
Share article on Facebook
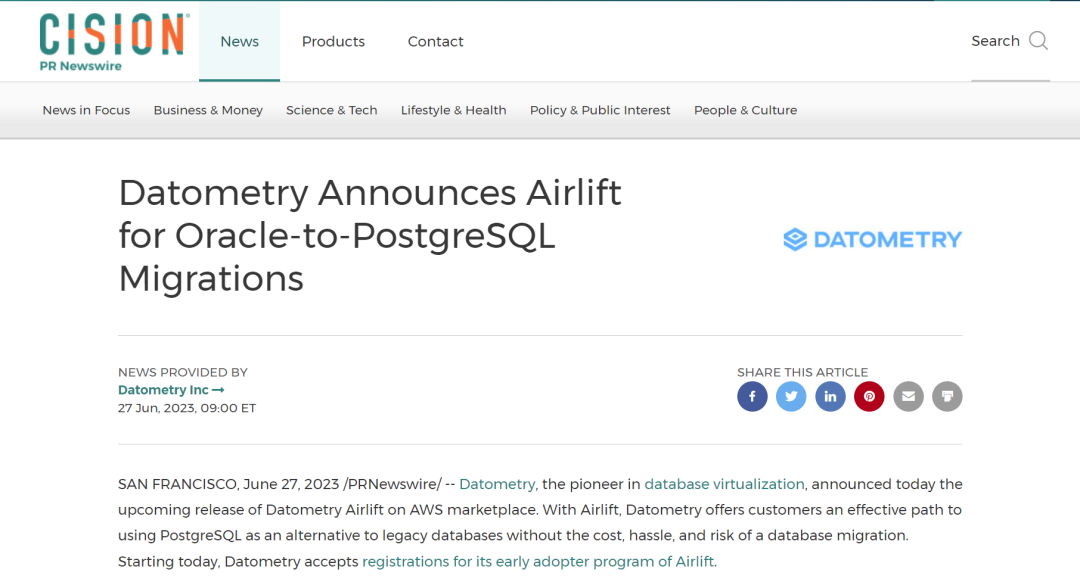[x=752, y=396]
